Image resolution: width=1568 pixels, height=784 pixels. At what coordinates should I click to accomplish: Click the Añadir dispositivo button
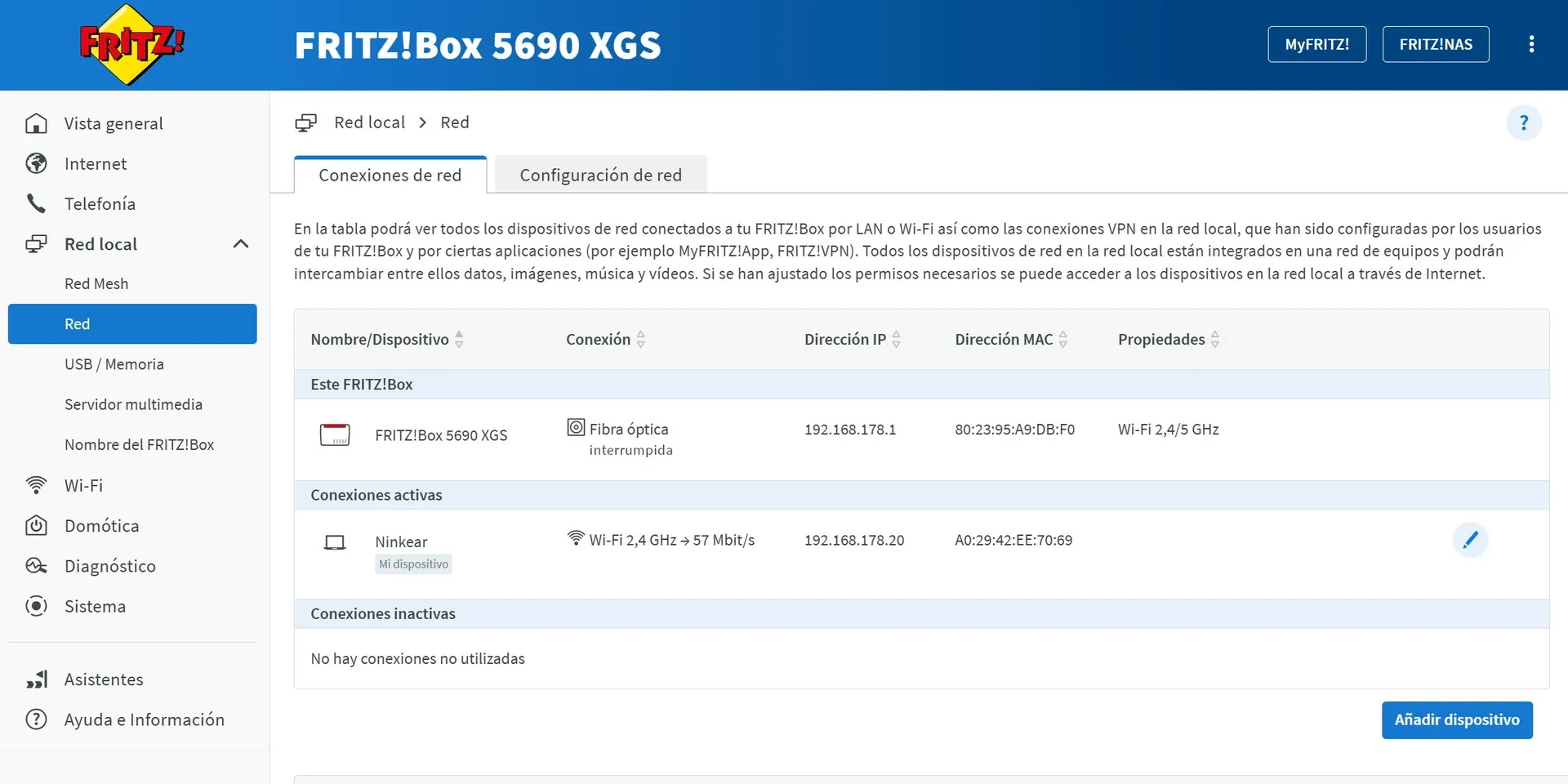tap(1457, 719)
